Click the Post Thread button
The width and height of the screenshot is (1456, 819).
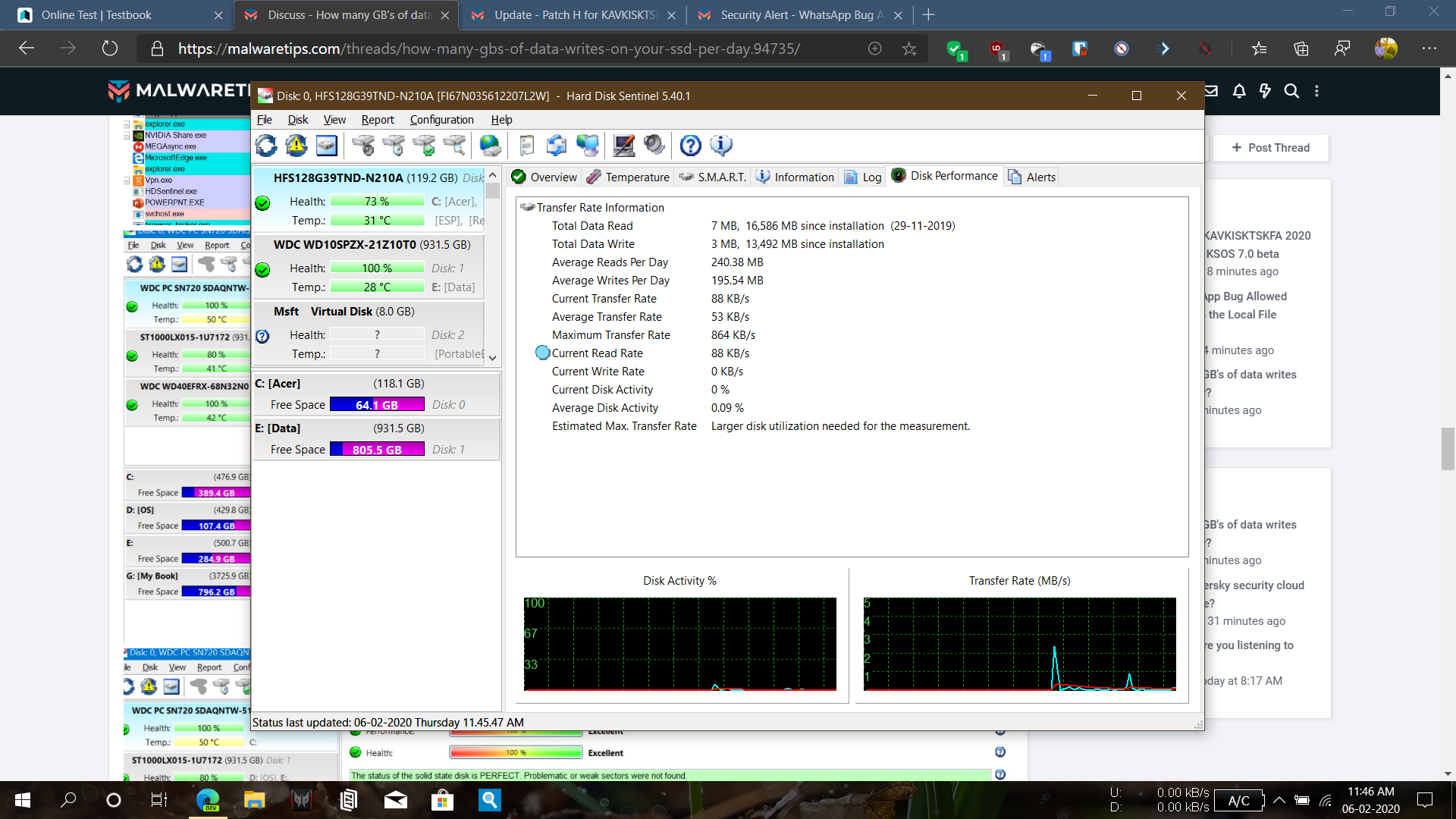coord(1270,148)
